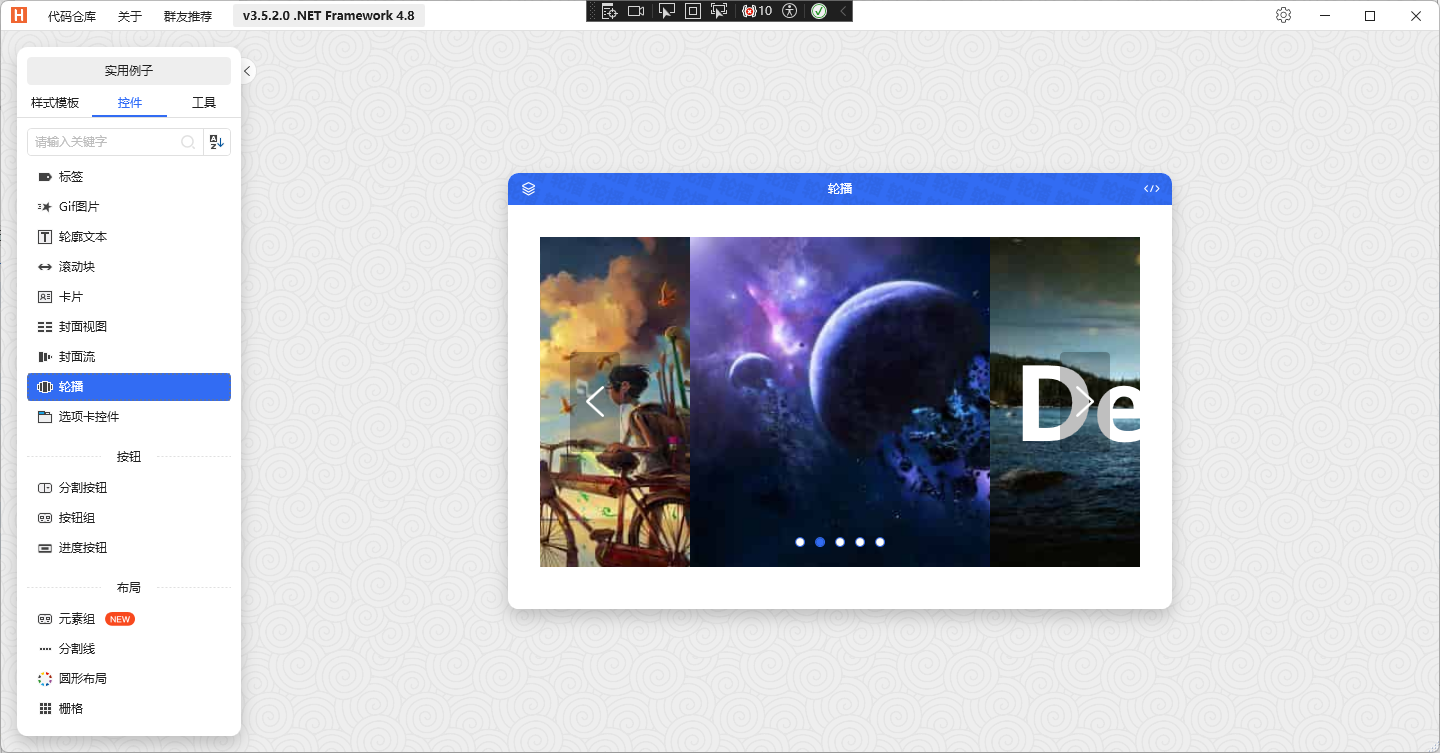Click the search magnifier icon
This screenshot has width=1440, height=753.
(188, 142)
